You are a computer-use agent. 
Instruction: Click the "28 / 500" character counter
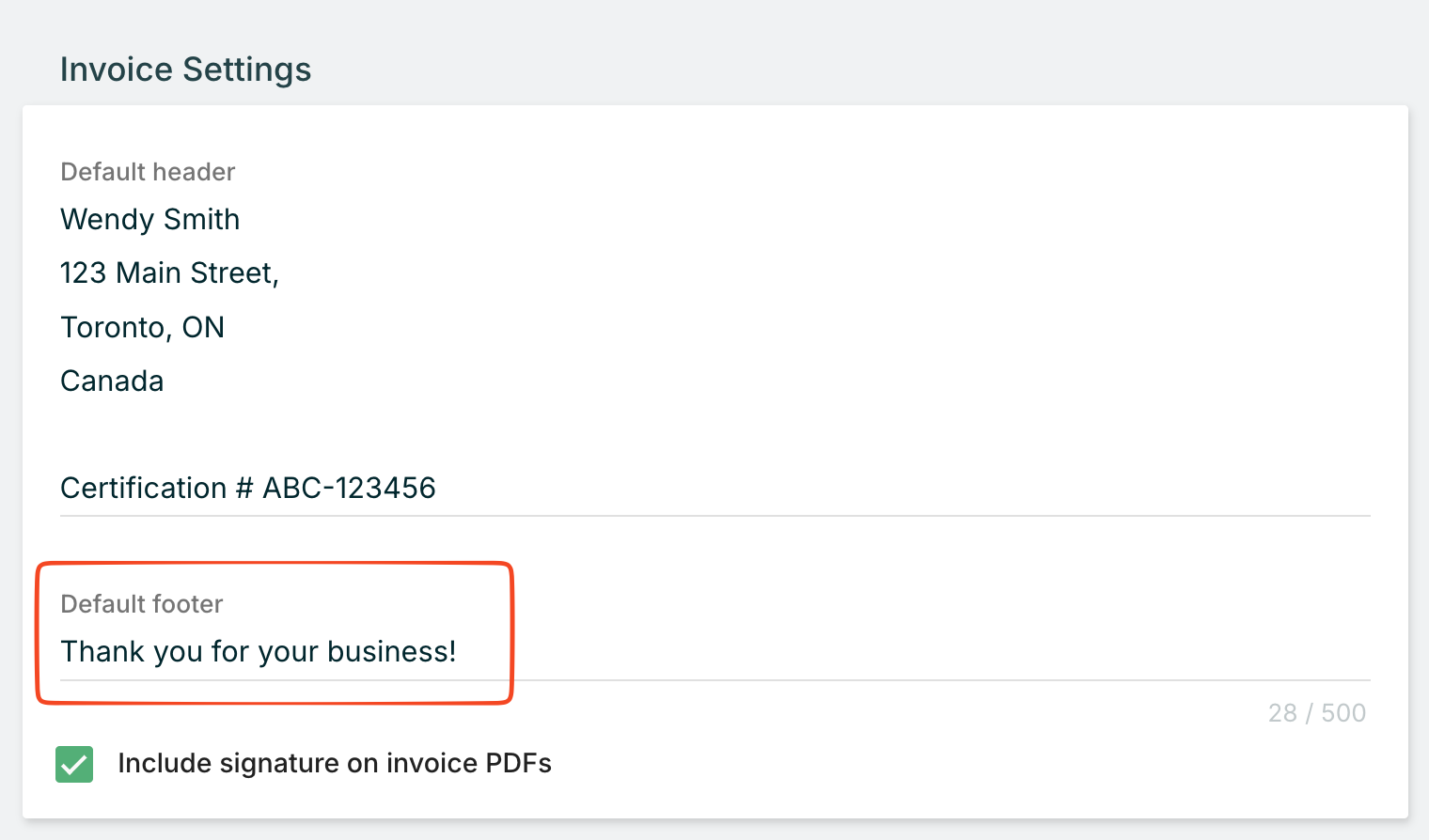(x=1316, y=713)
